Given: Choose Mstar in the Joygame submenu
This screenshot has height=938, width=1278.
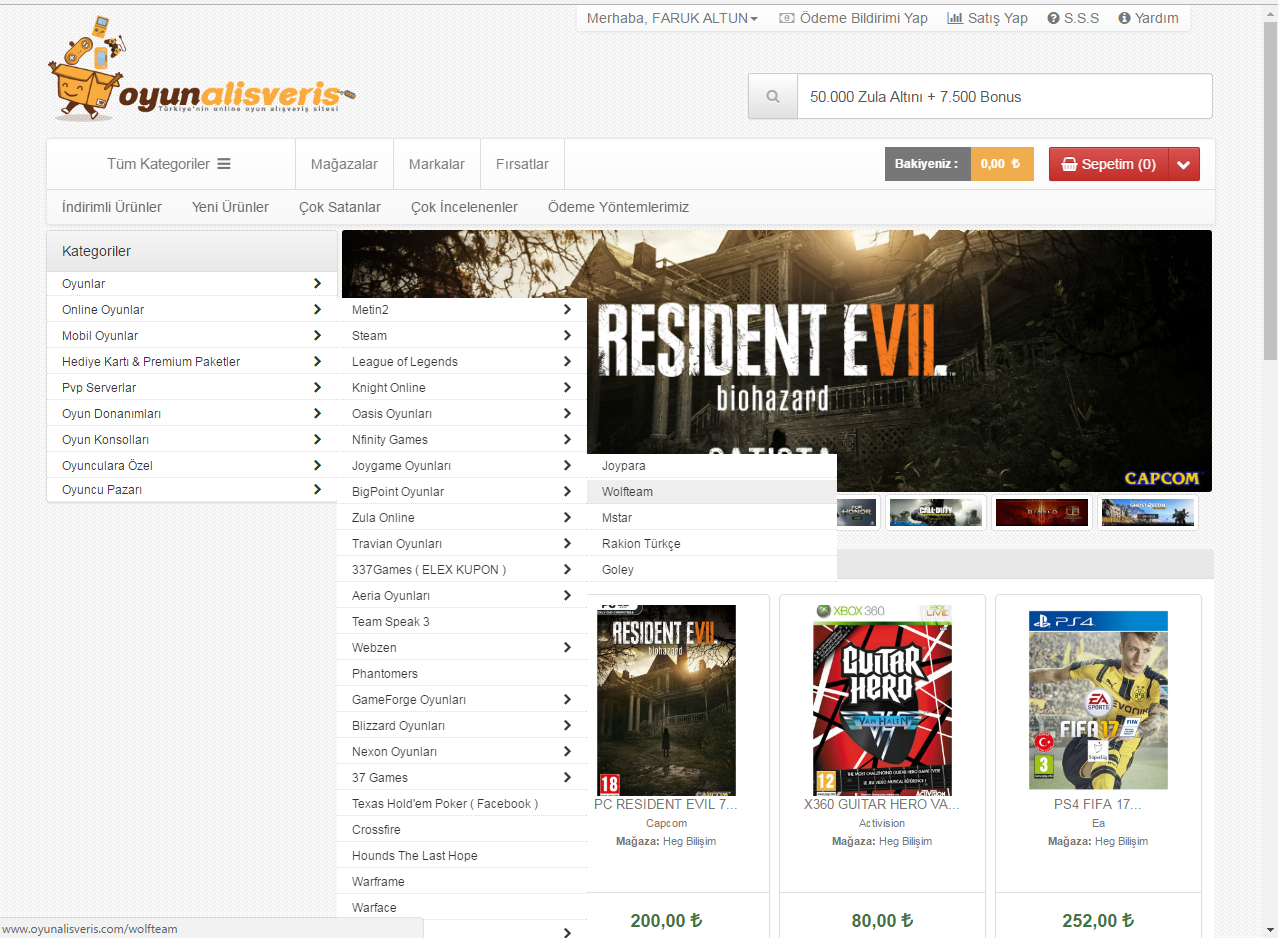Looking at the screenshot, I should [712, 518].
